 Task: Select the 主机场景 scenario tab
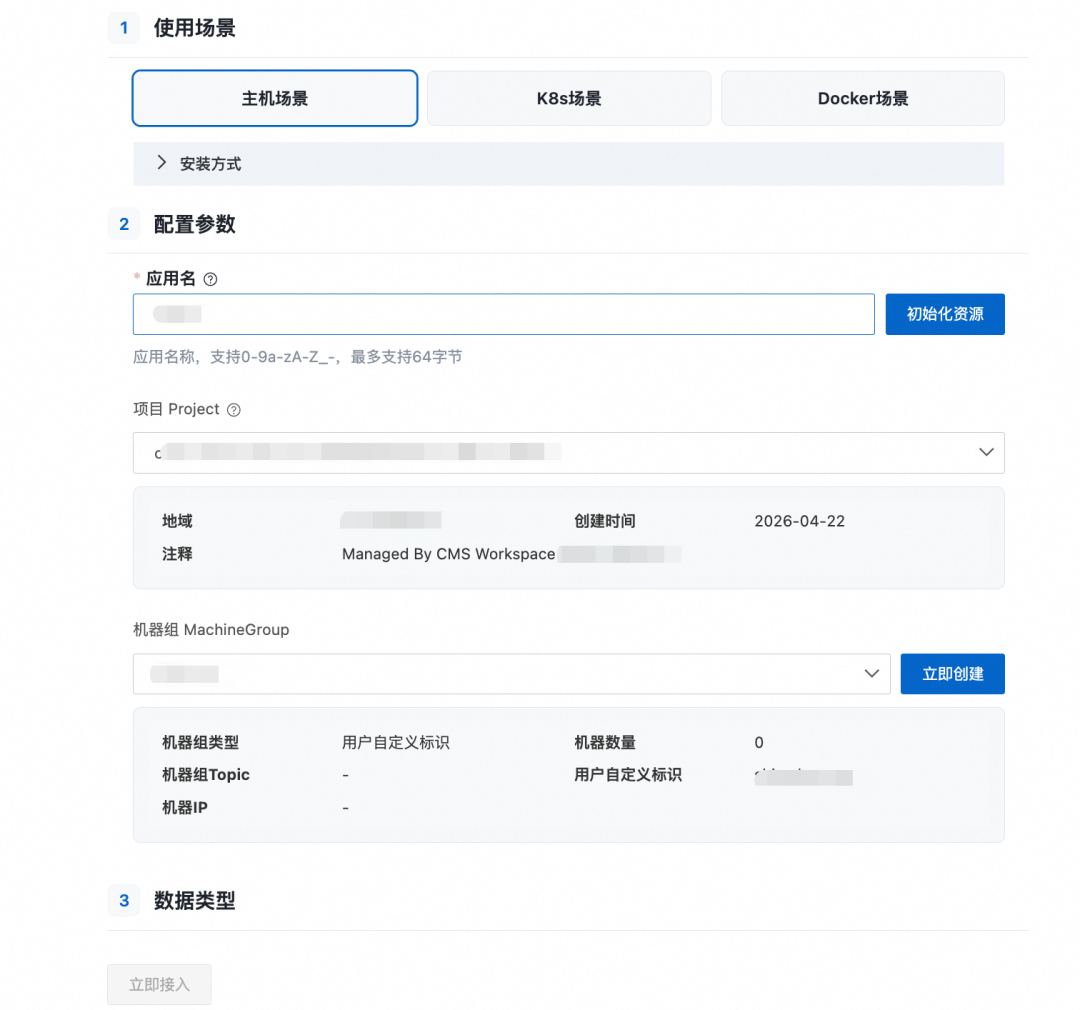click(274, 98)
